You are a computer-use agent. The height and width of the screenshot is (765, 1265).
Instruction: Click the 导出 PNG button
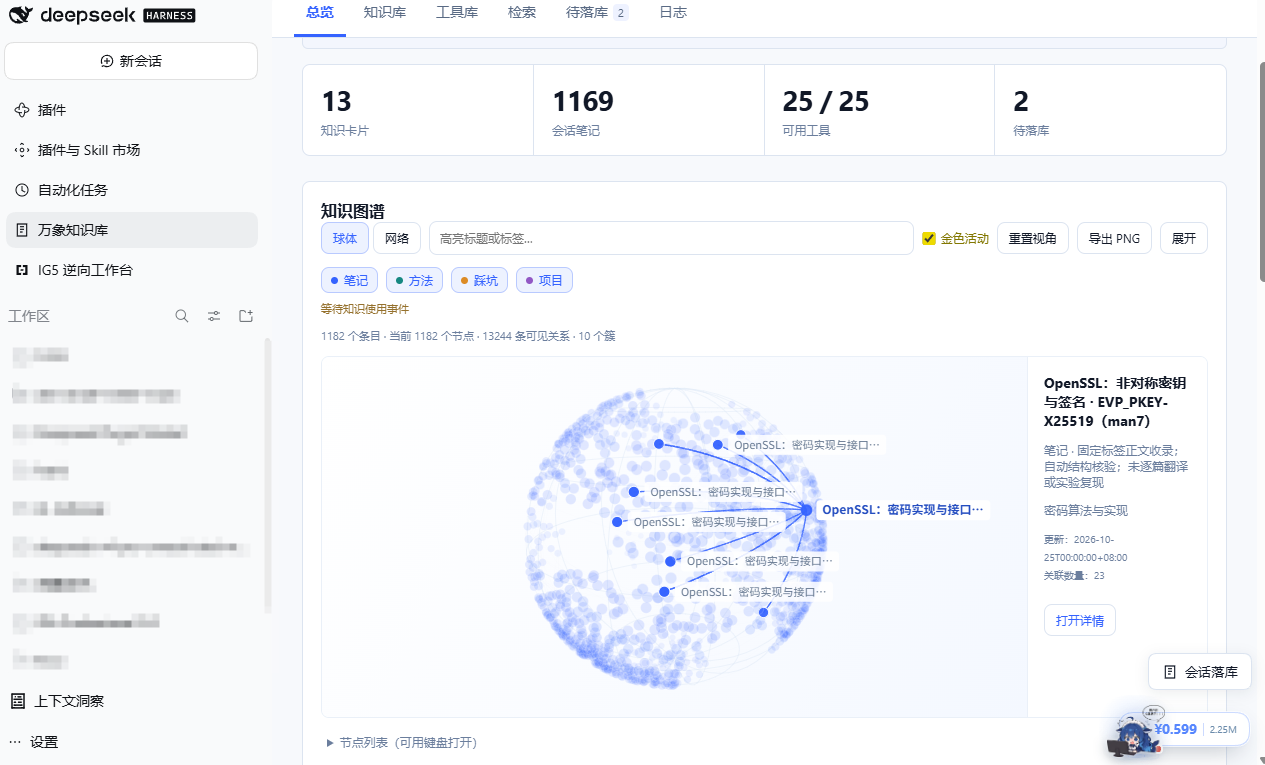1114,238
